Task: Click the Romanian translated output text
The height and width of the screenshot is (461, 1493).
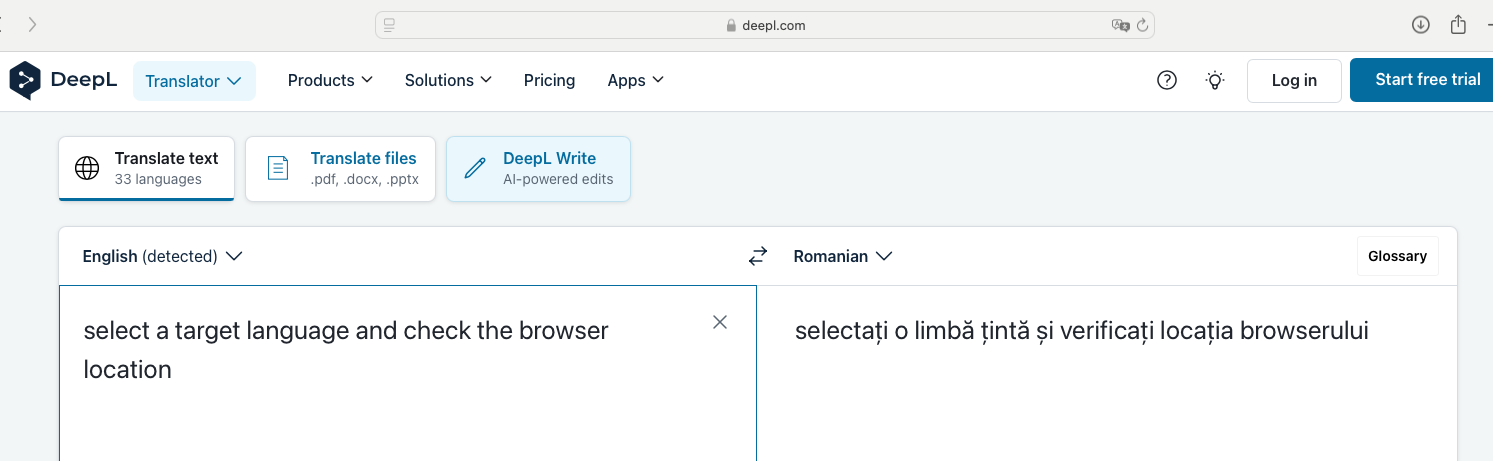Action: (x=1081, y=330)
